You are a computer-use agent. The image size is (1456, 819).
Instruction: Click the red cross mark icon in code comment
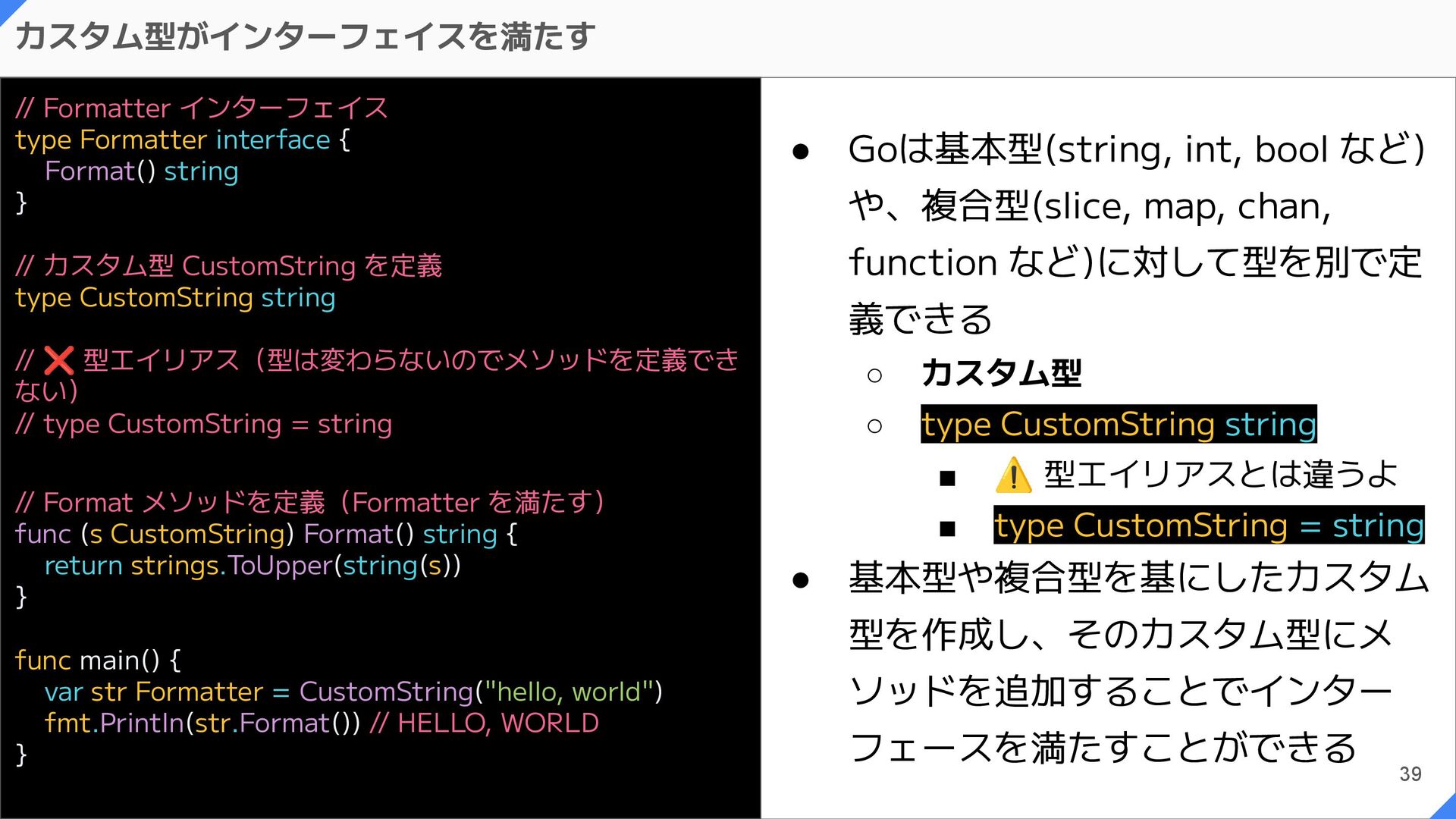tap(58, 360)
